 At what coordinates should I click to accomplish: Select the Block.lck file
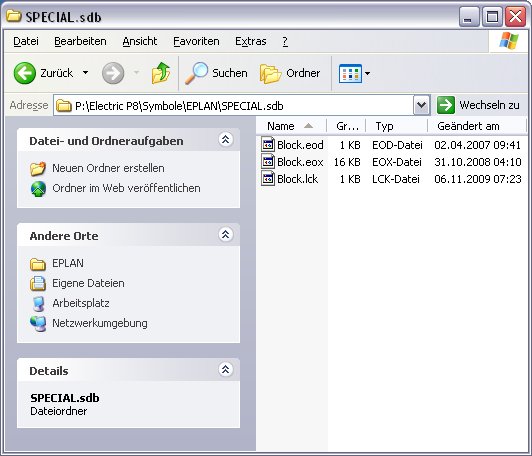coord(290,179)
